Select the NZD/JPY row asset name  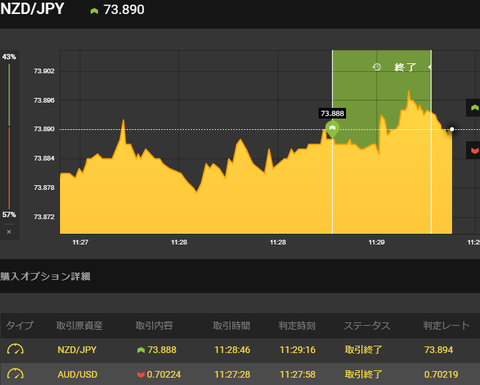click(77, 350)
